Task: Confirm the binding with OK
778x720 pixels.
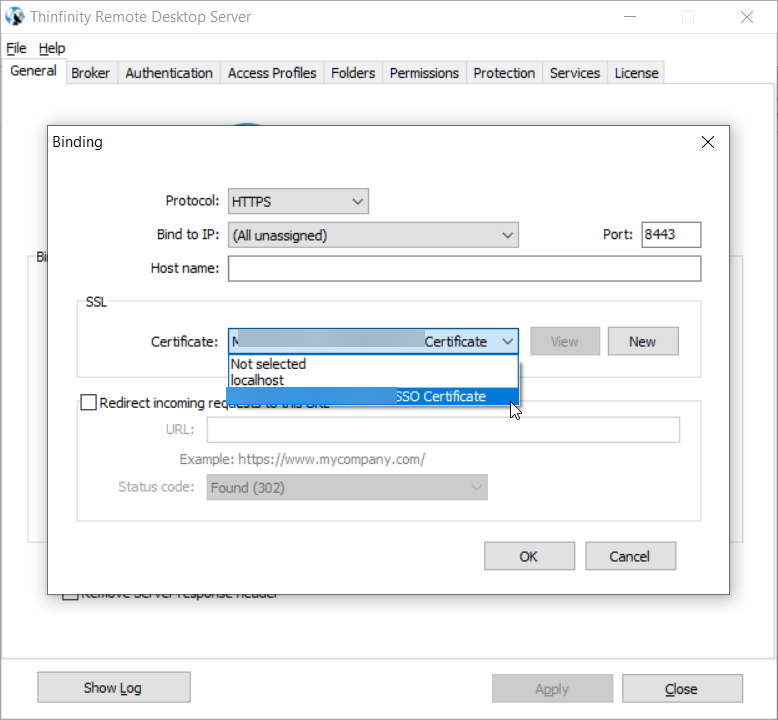Action: click(x=529, y=556)
